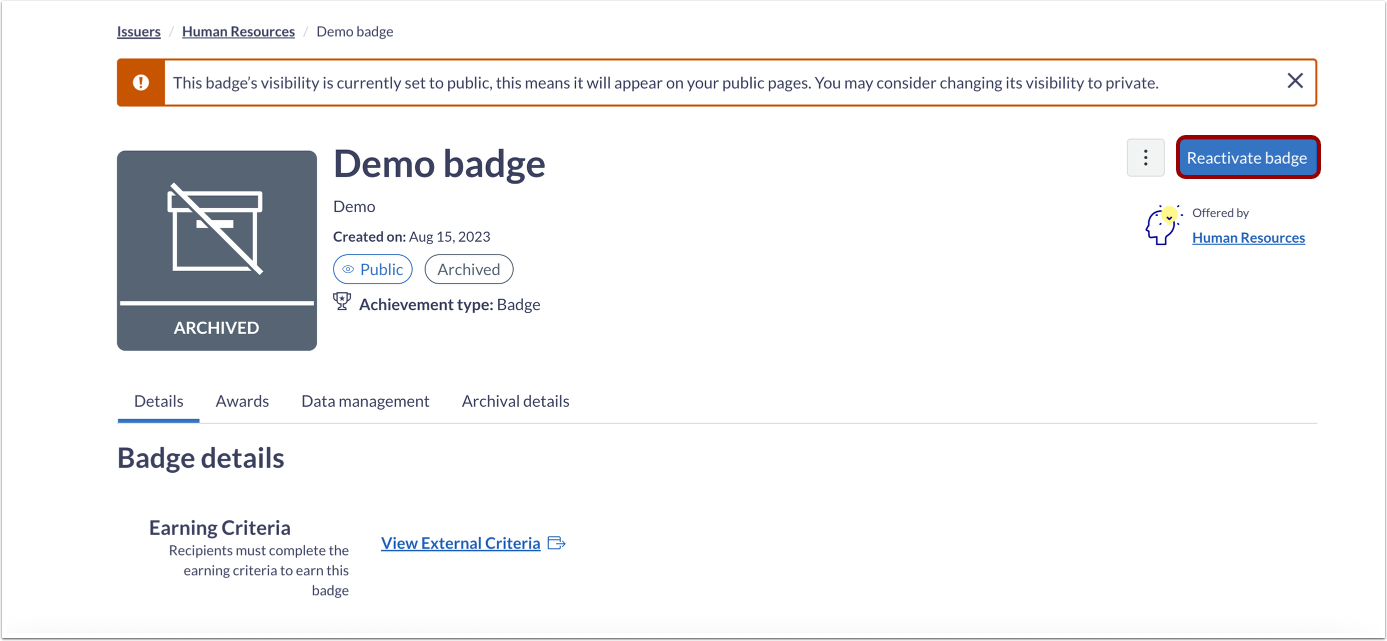Navigate to Issuers via breadcrumb

point(138,31)
